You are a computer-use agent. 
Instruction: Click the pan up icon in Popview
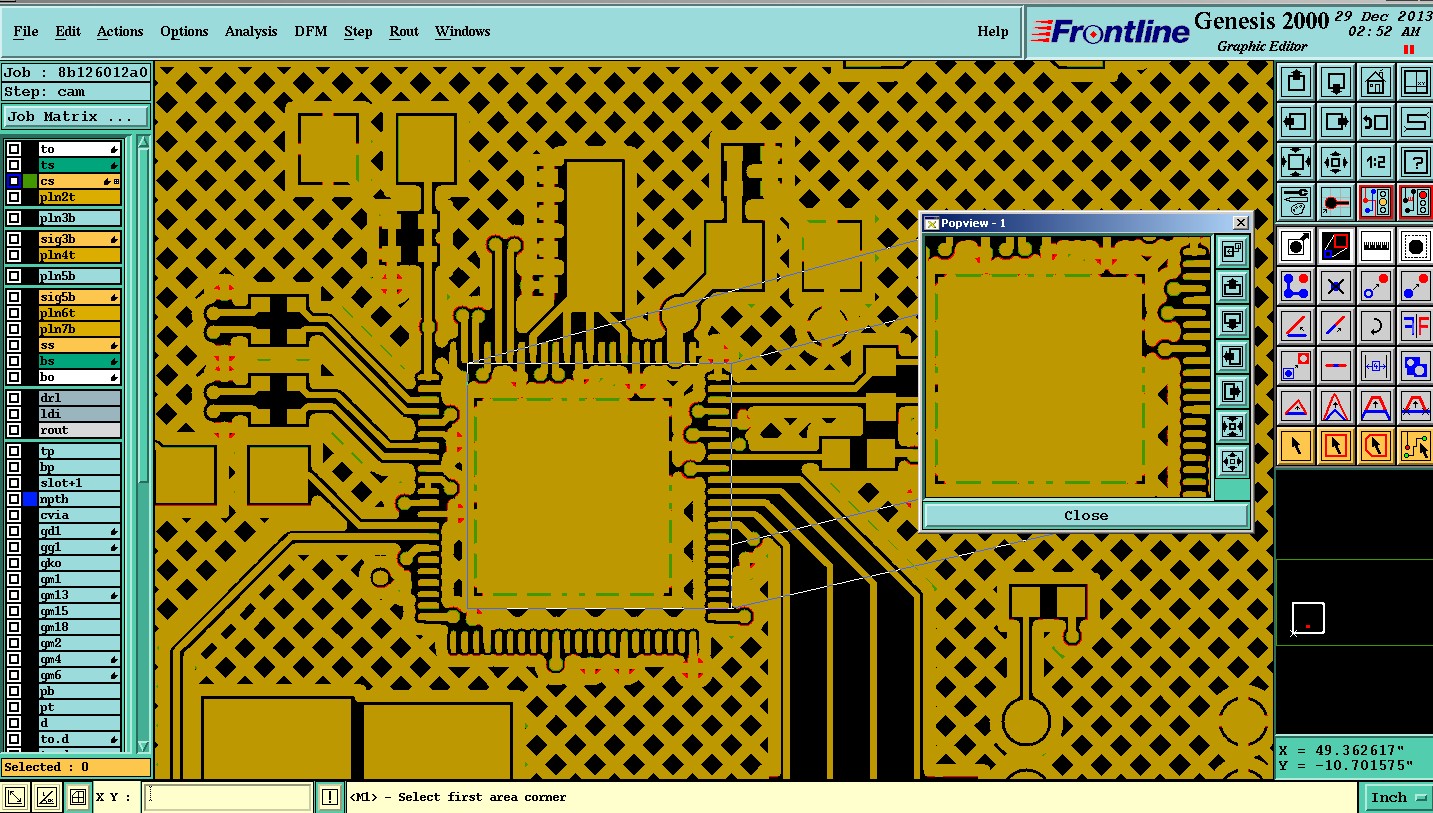[x=1232, y=287]
